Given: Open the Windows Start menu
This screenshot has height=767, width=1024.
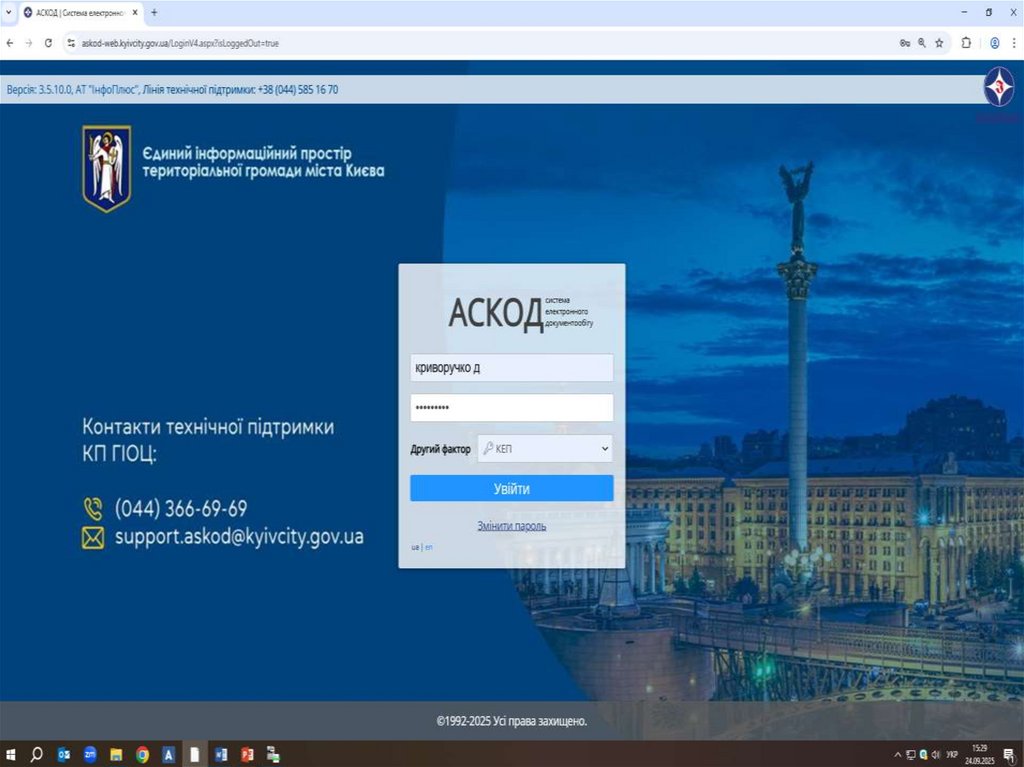Looking at the screenshot, I should [10, 755].
